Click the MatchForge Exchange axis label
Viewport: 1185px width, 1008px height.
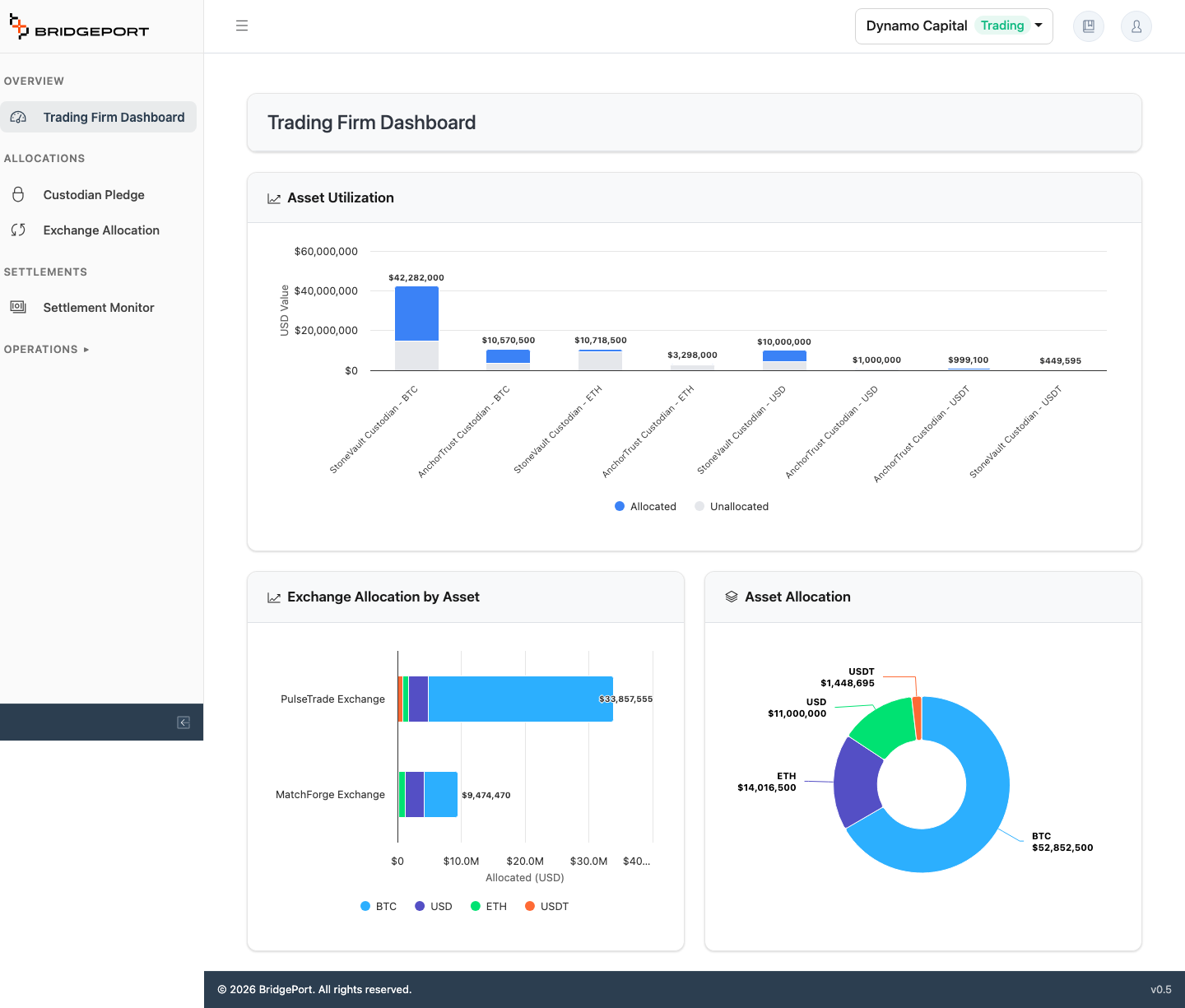click(x=330, y=795)
